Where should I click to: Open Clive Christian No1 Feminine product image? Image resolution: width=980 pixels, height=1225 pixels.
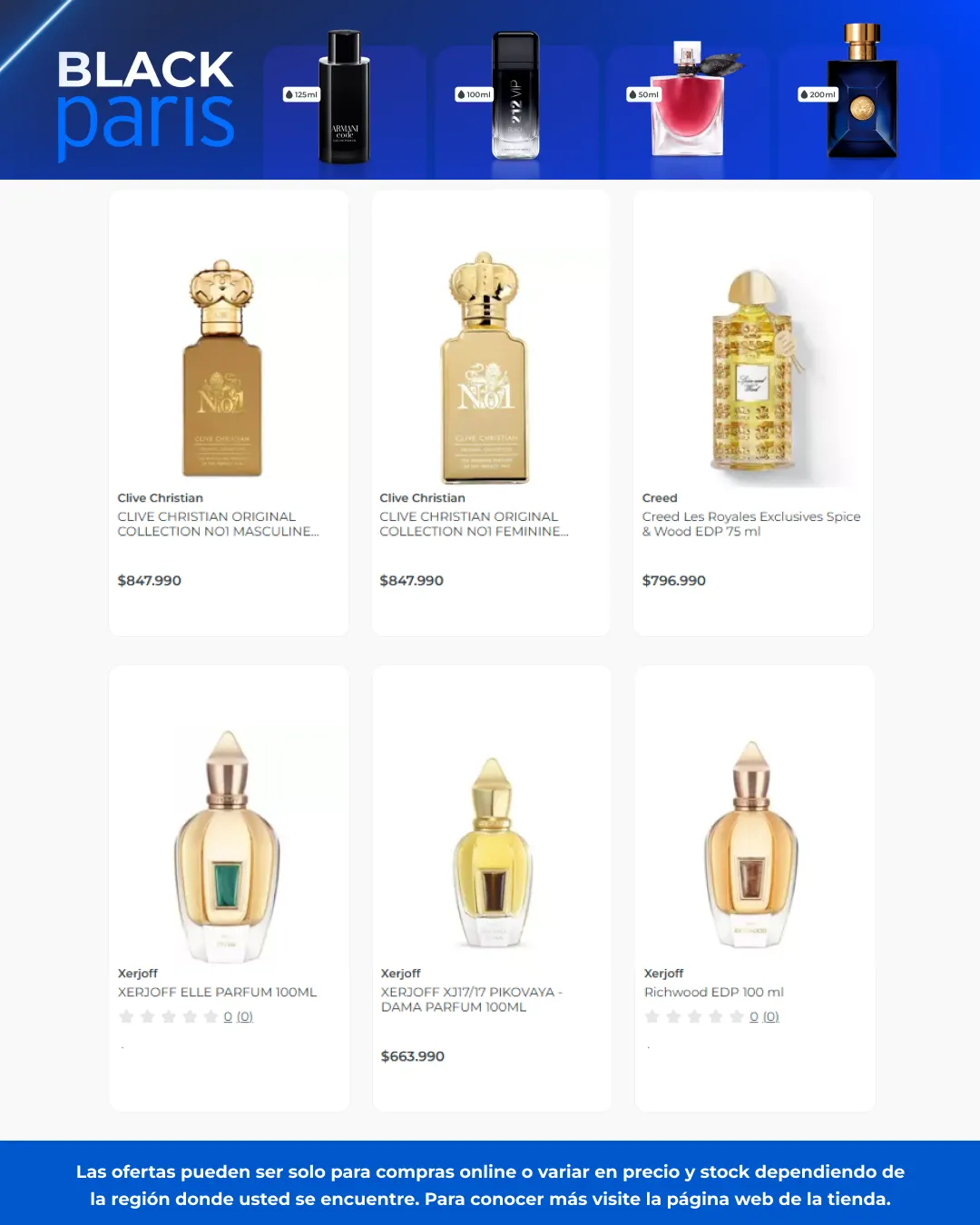tap(485, 368)
